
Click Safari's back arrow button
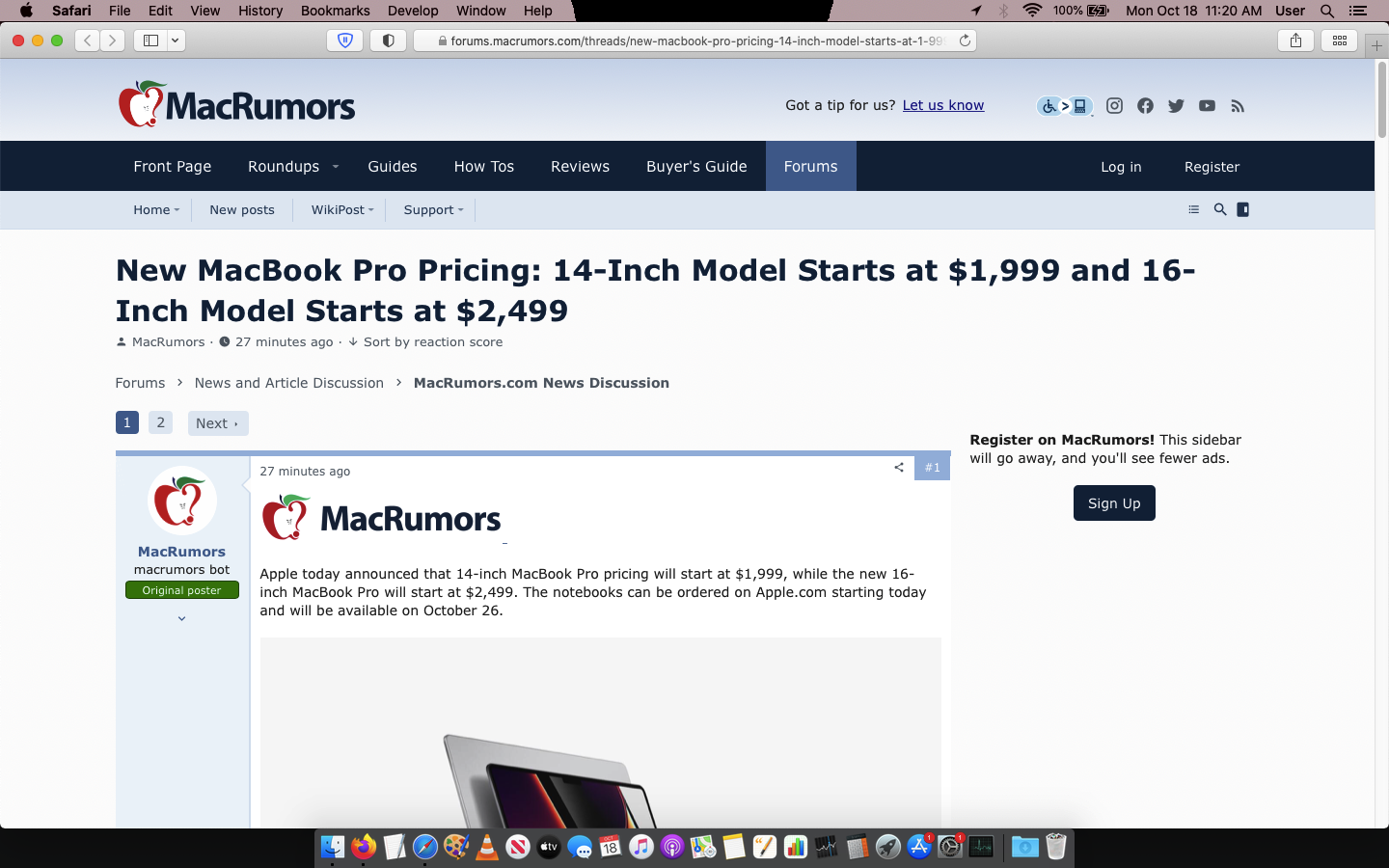[88, 41]
